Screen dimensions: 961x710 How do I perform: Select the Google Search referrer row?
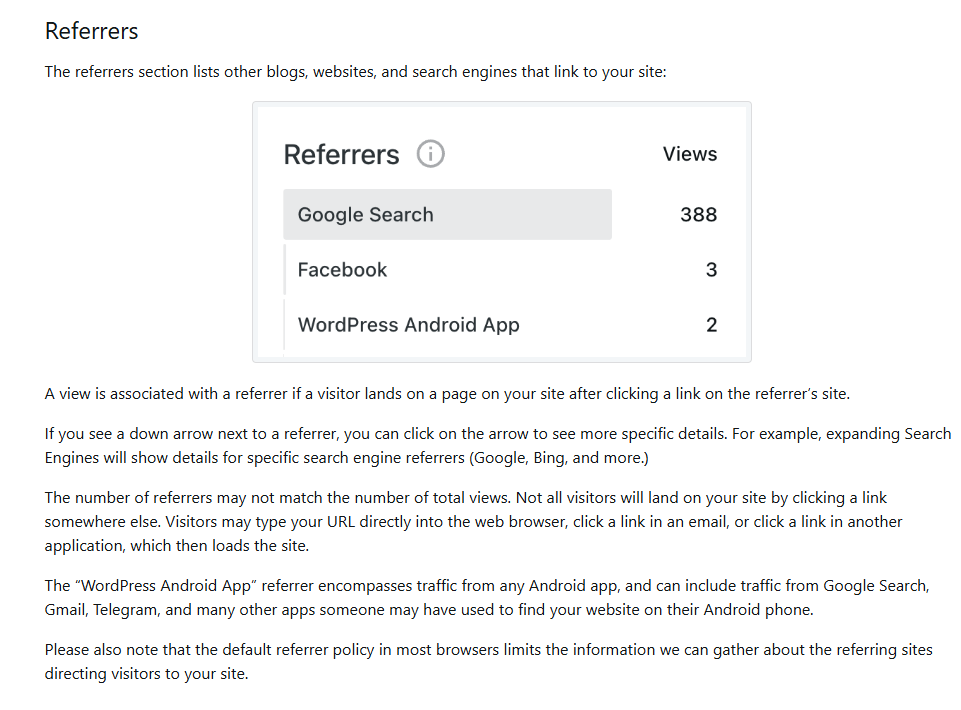click(x=447, y=215)
